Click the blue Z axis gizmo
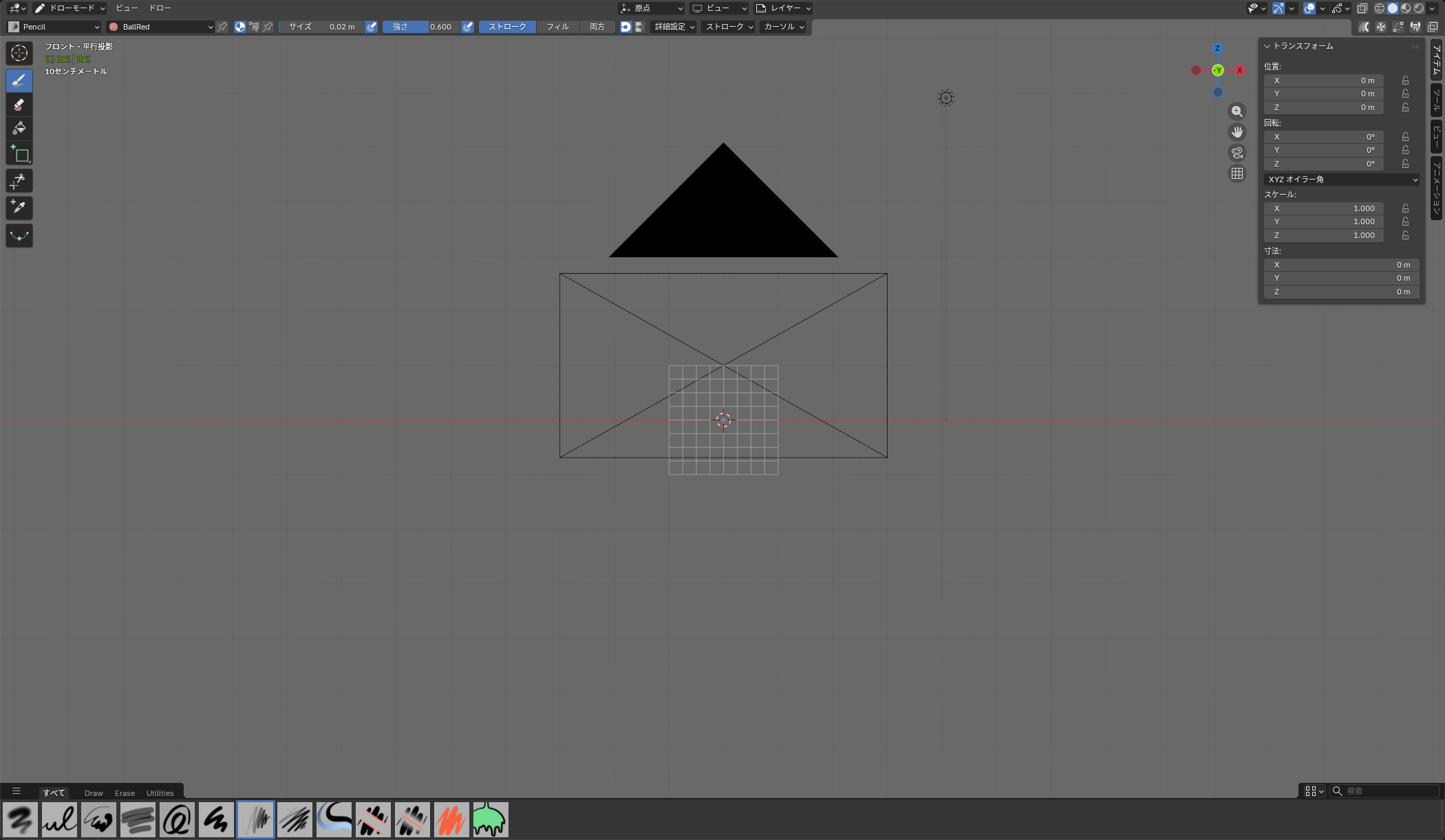 (x=1217, y=48)
